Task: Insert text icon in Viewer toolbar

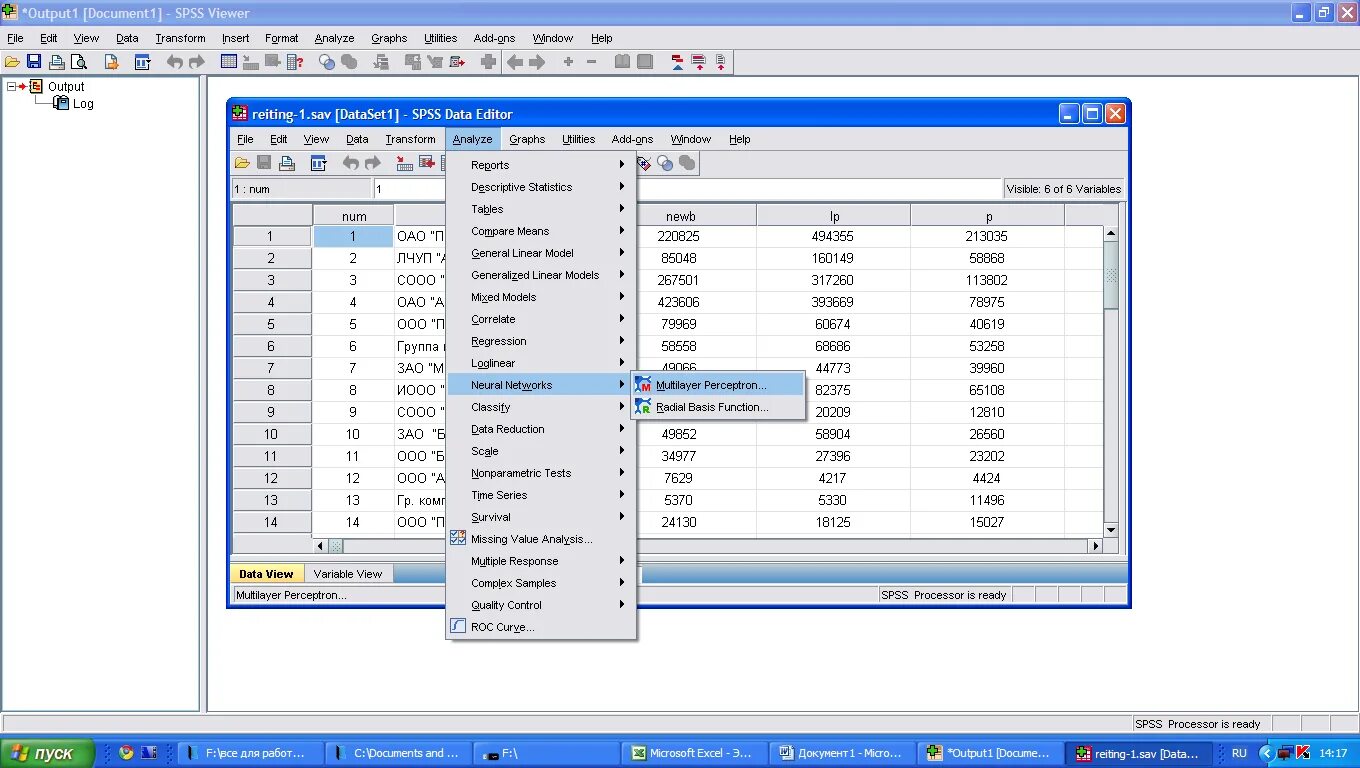Action: pos(720,62)
